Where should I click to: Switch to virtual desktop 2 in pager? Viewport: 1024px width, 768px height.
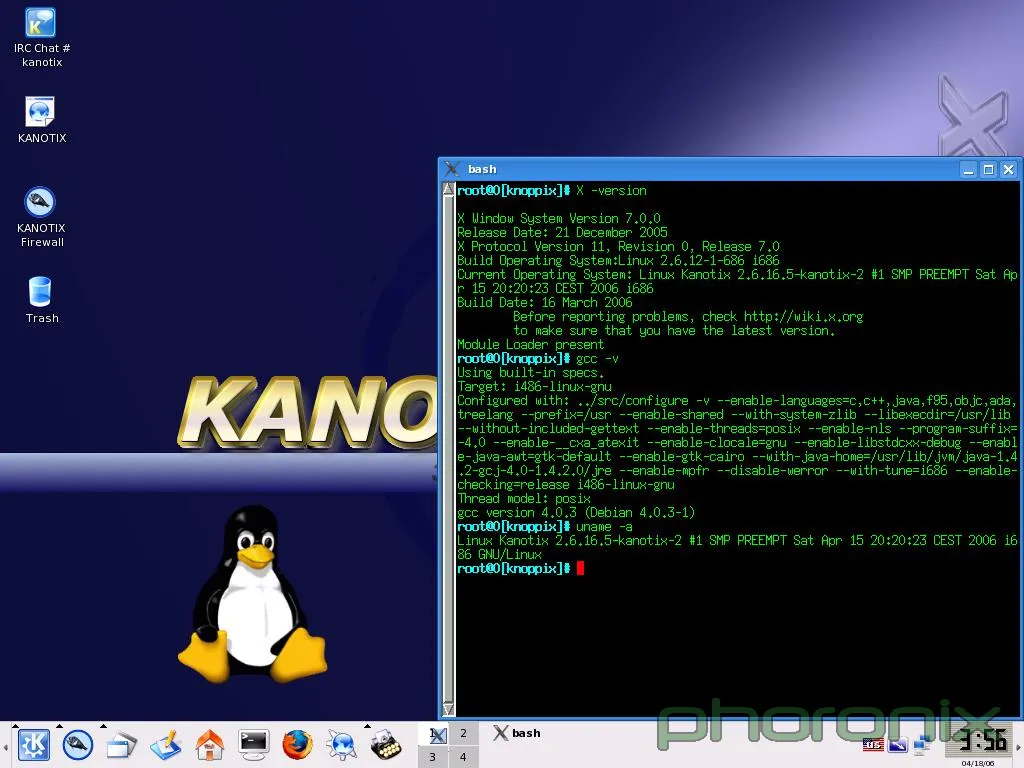463,733
